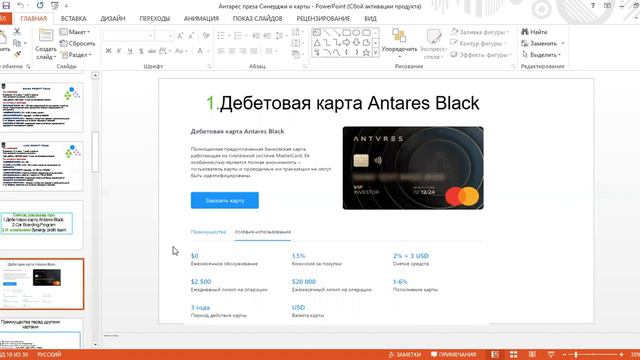This screenshot has height=360, width=640.
Task: Click Условия использования link on slide
Action: 262,232
